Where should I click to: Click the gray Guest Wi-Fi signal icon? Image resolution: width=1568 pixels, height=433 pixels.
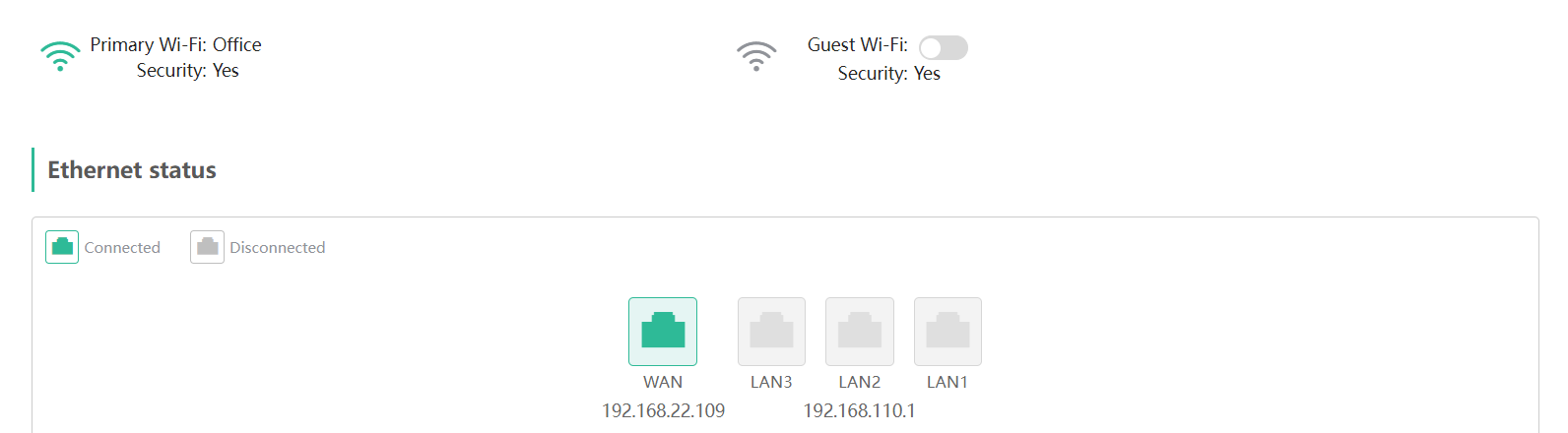coord(756,56)
